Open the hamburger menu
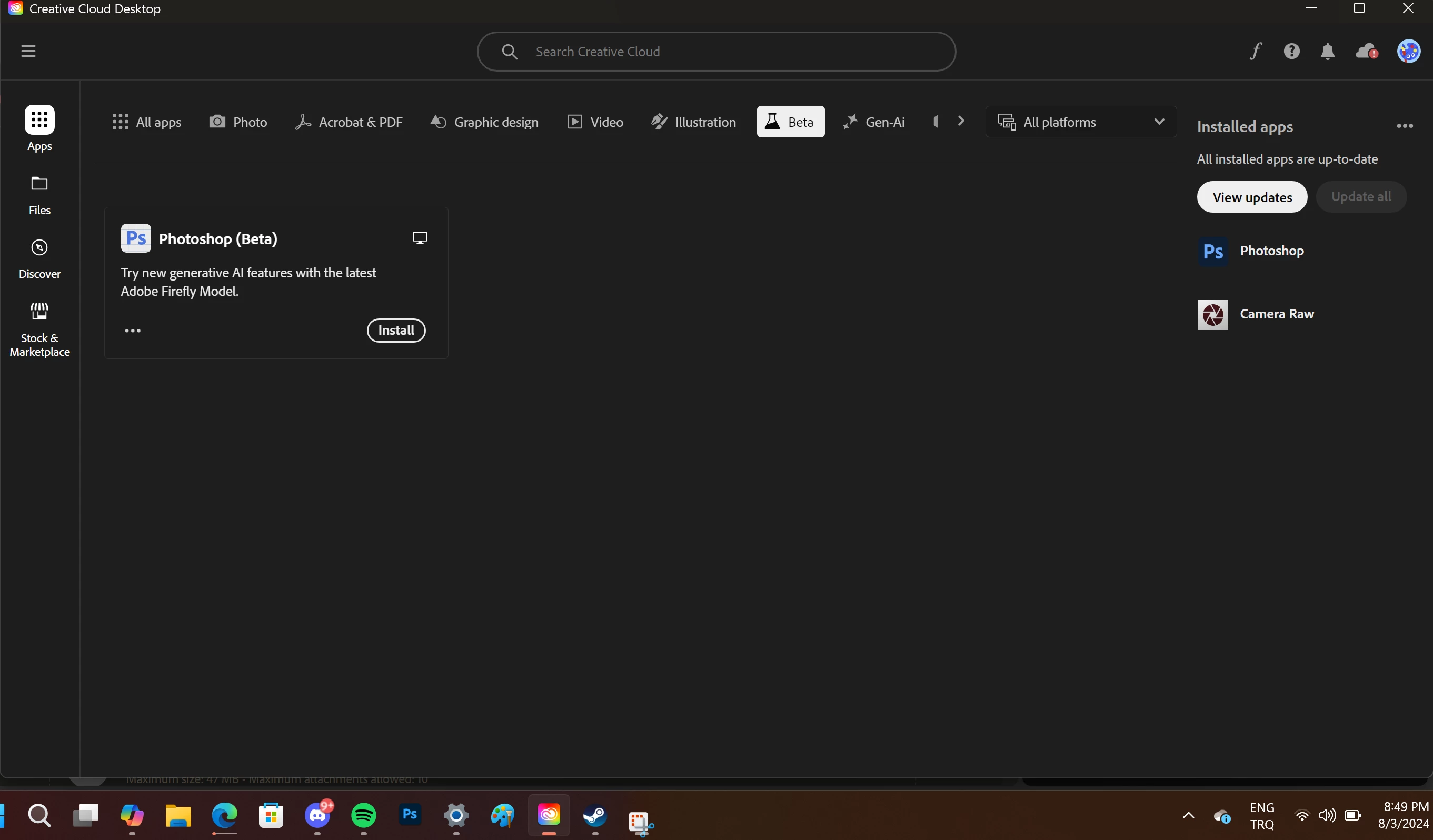The image size is (1433, 840). pos(28,51)
